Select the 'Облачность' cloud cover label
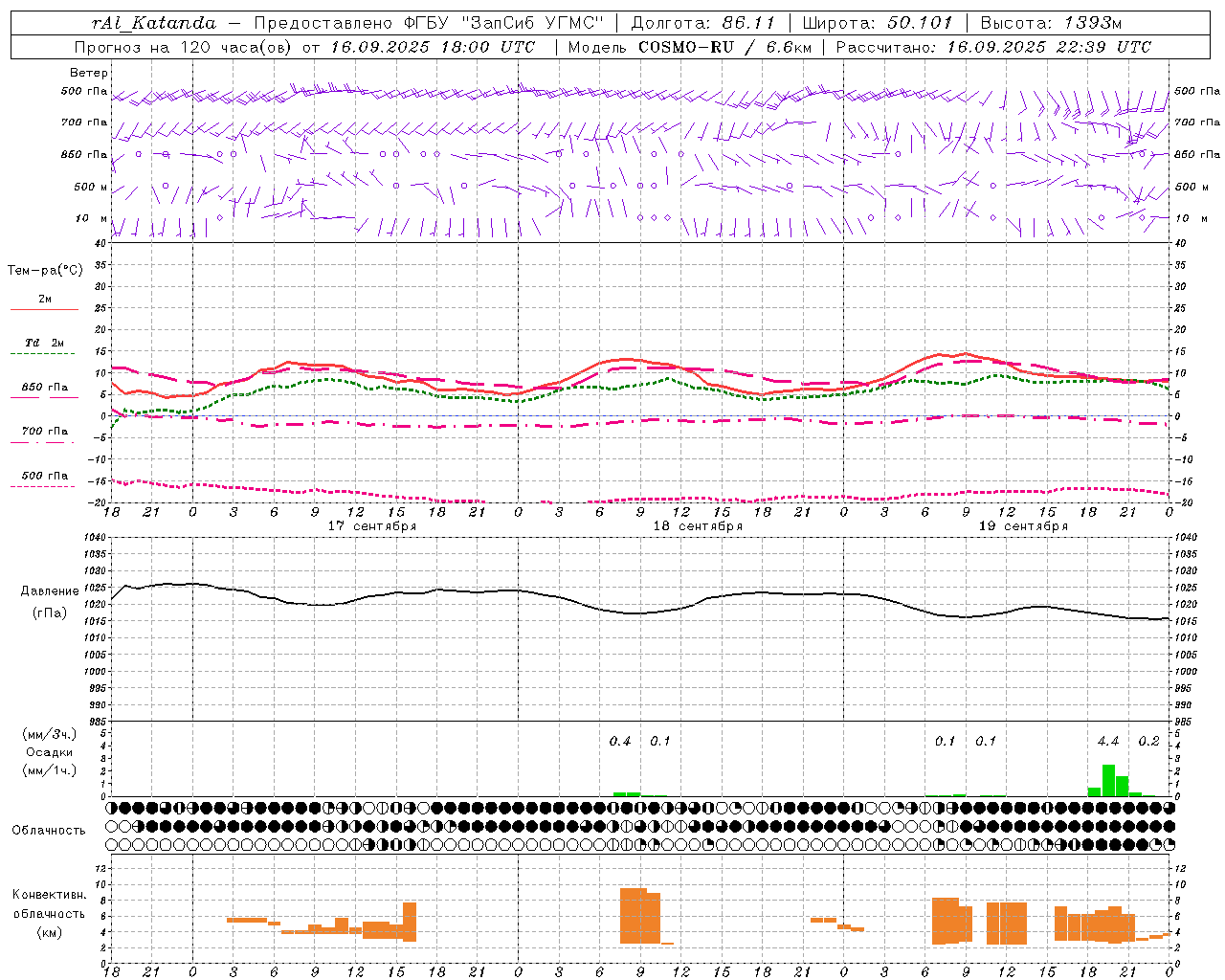Image resolution: width=1225 pixels, height=980 pixels. (49, 831)
